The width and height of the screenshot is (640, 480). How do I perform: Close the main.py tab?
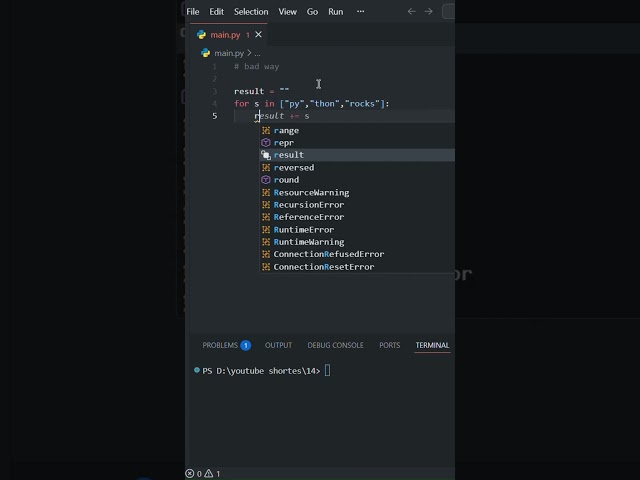point(258,35)
